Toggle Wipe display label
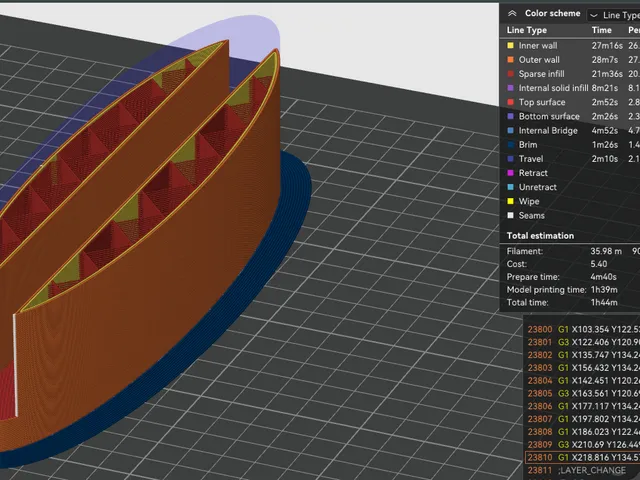640x480 pixels. [529, 201]
